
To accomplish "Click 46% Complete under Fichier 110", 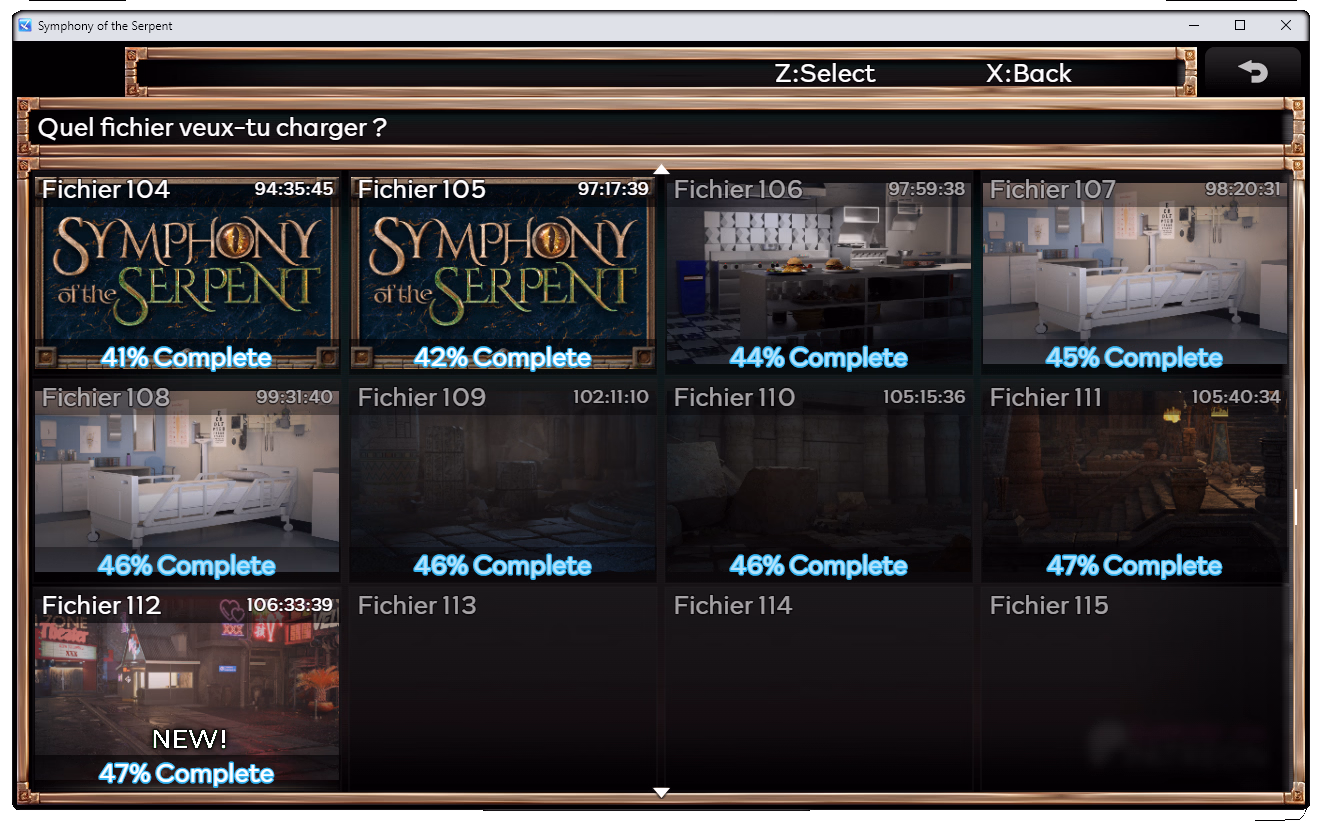I will (x=819, y=566).
